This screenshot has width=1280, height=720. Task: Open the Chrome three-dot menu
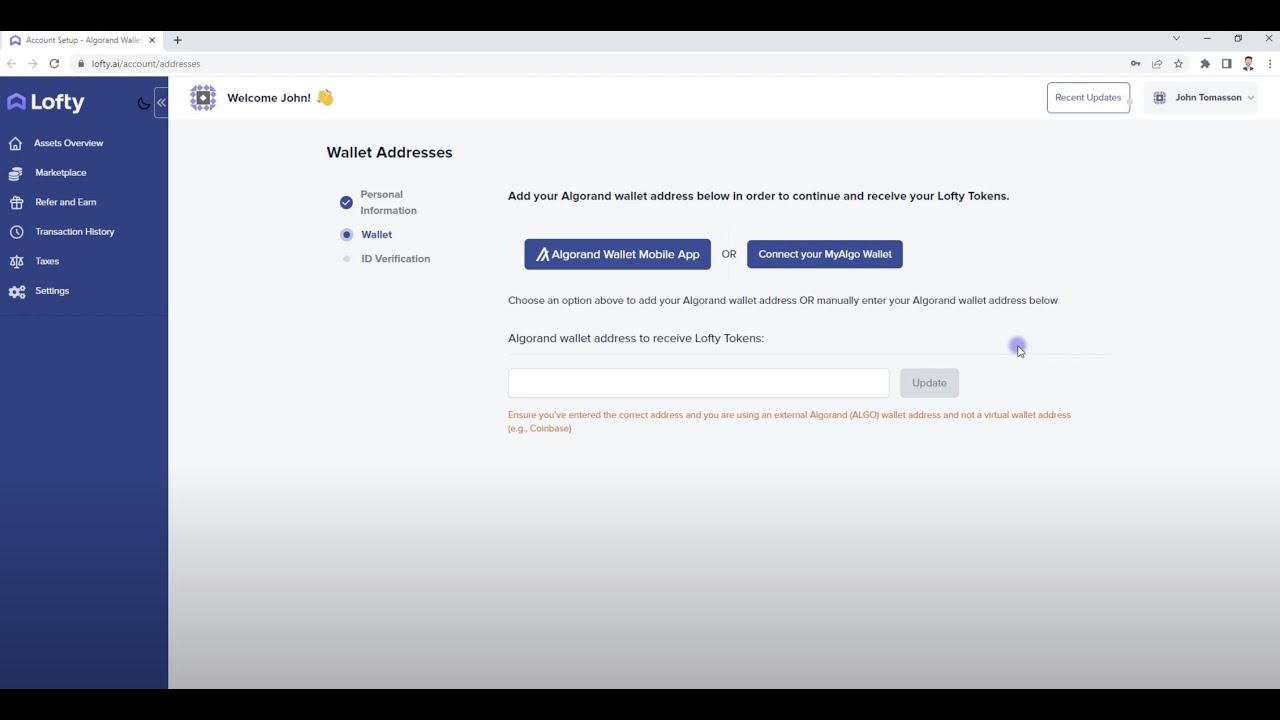(1270, 64)
